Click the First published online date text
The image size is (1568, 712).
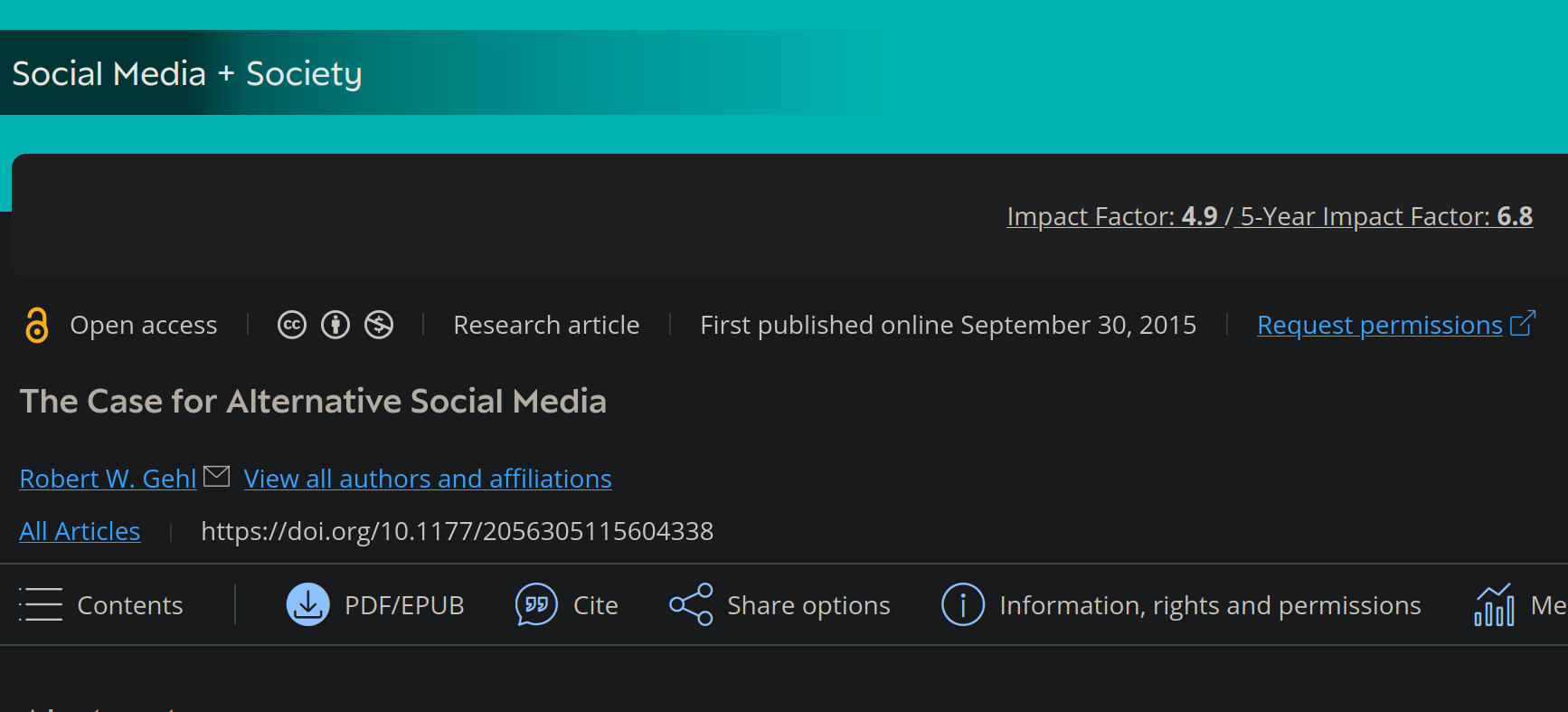pos(948,325)
